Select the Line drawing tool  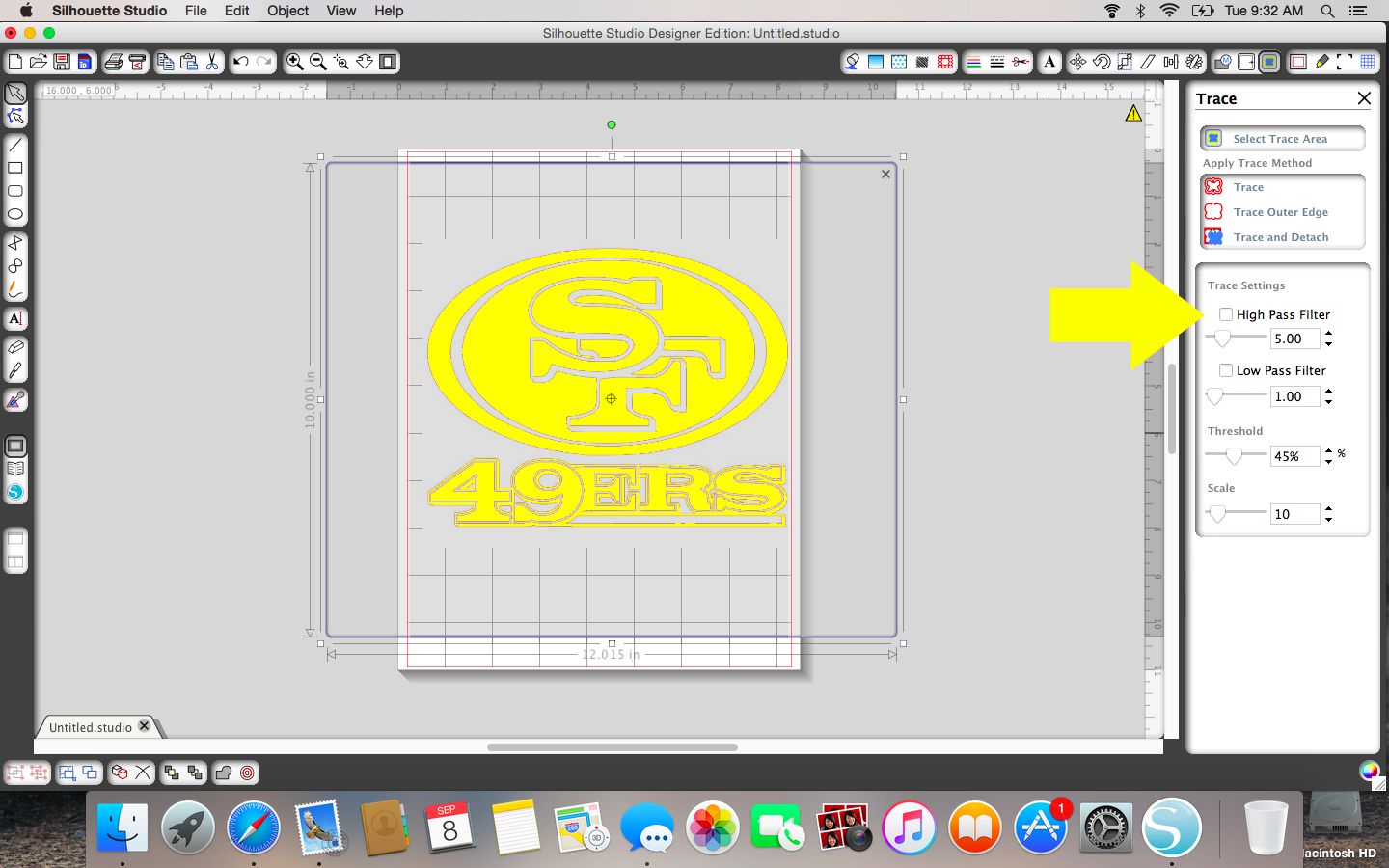click(x=15, y=145)
